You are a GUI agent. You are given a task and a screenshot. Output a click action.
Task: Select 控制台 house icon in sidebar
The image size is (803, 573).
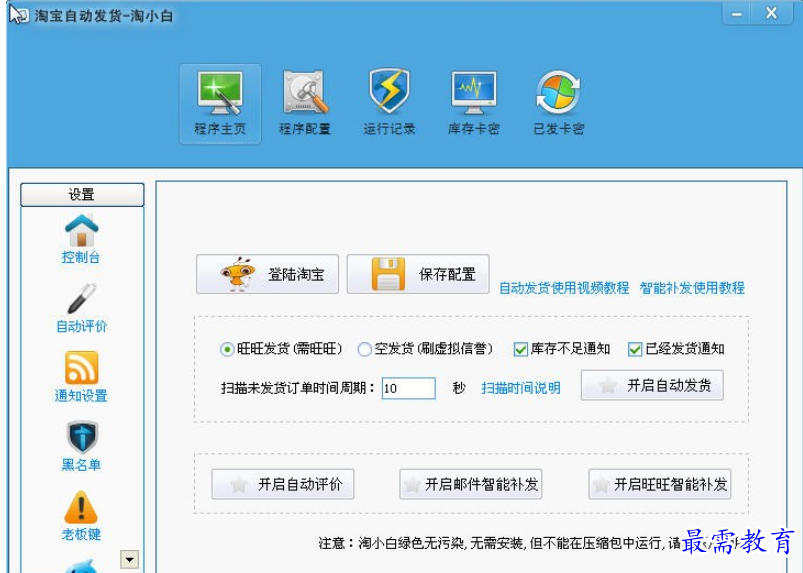[81, 239]
